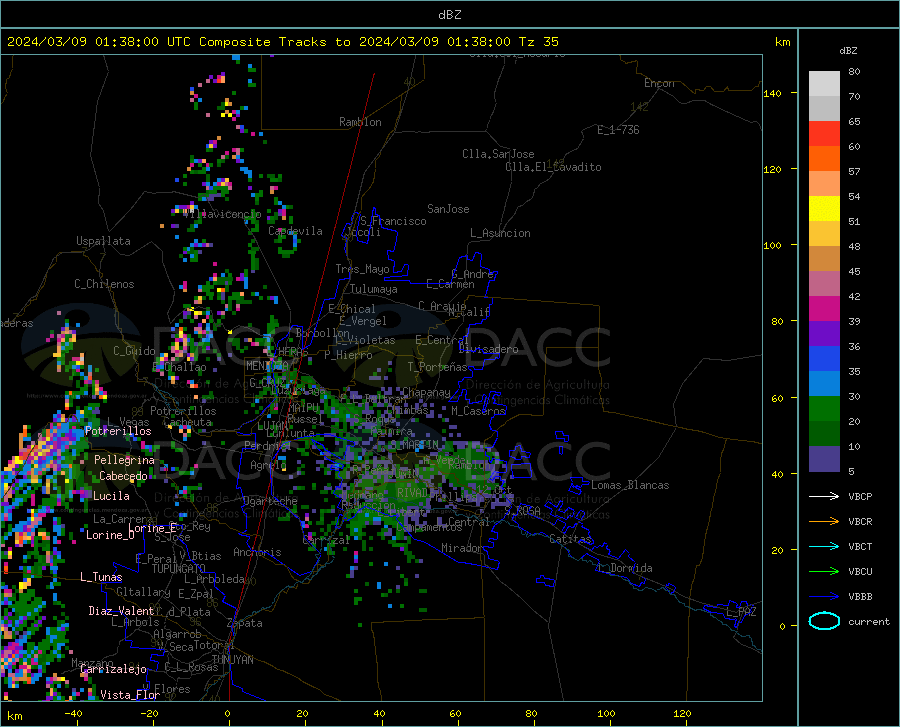Click the '65' value on color scale
900x727 pixels.
[854, 122]
